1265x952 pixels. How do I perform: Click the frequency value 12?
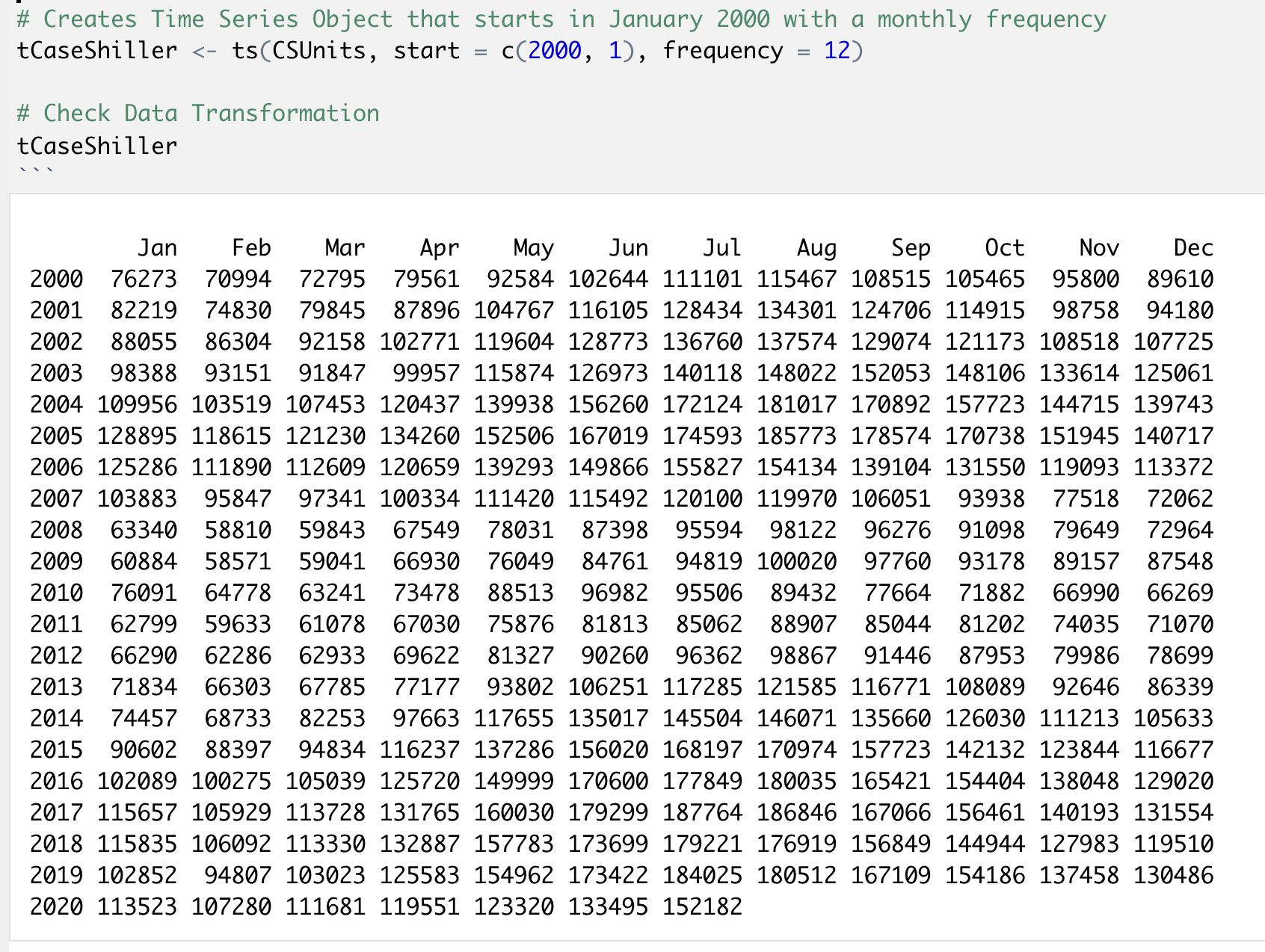click(837, 51)
